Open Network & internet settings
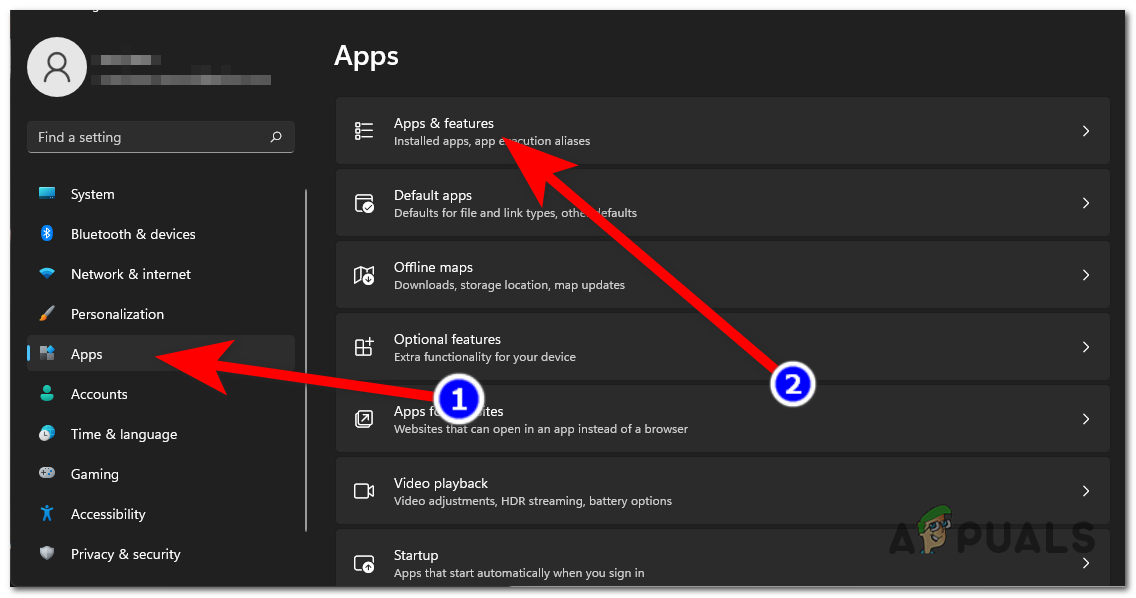 pyautogui.click(x=161, y=273)
